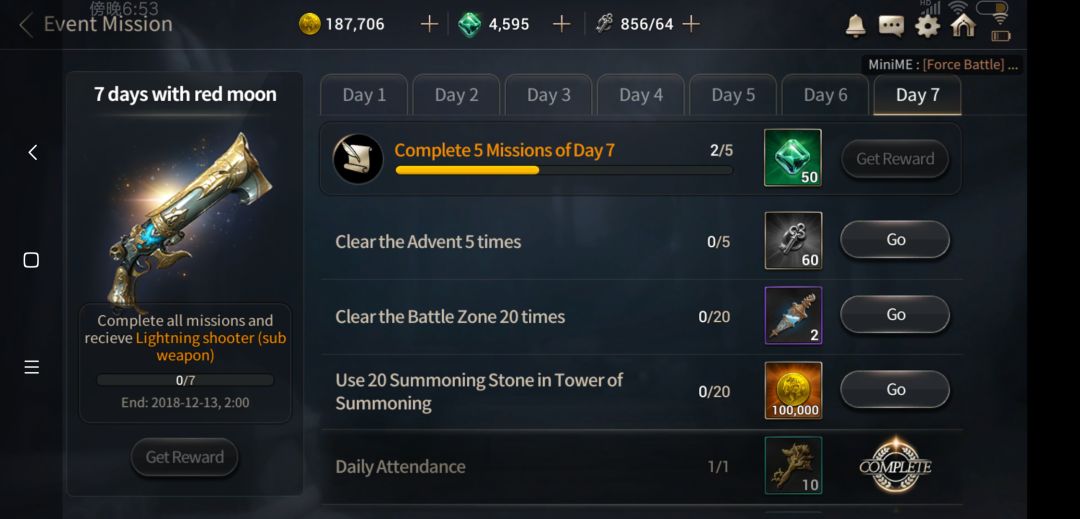The image size is (1080, 519).
Task: Switch to the Day 1 tab
Action: click(x=364, y=95)
